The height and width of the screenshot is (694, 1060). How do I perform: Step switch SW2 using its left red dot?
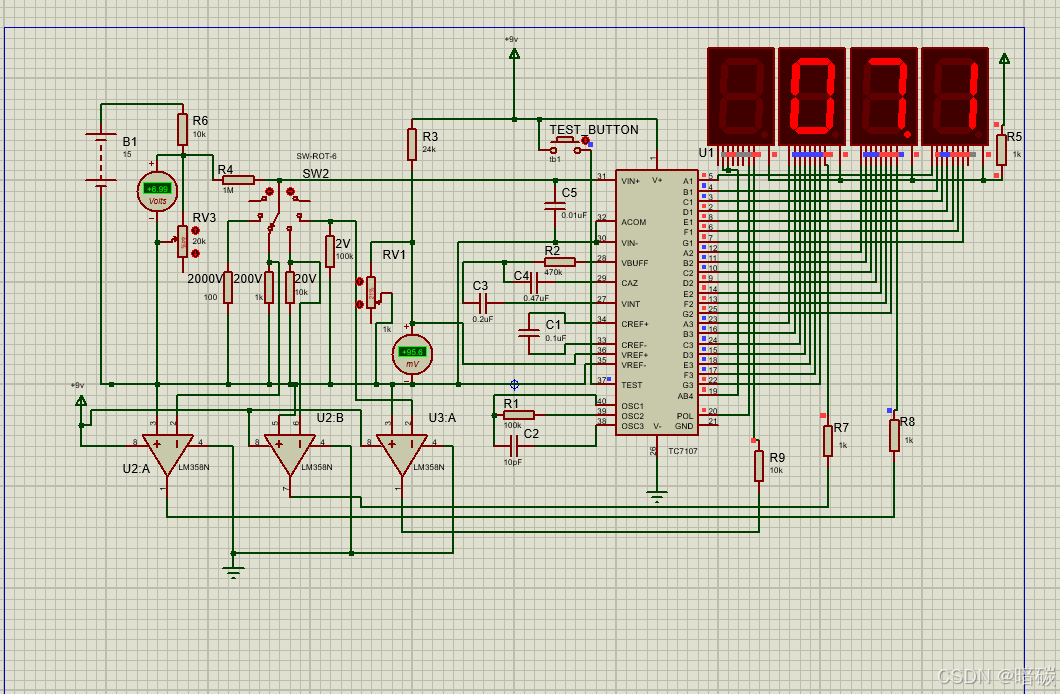(x=269, y=192)
